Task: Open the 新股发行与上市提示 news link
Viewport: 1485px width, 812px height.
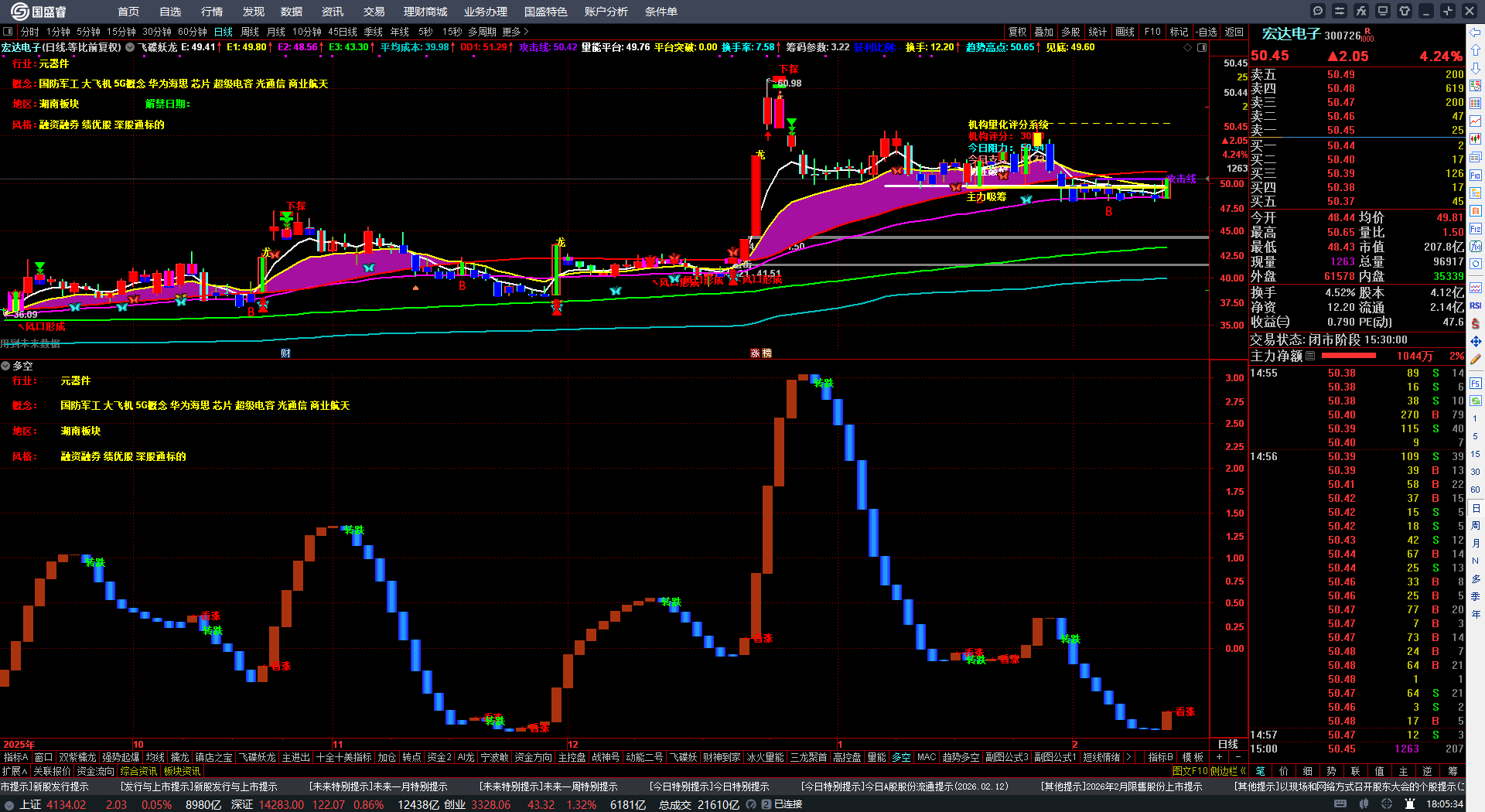Action: pyautogui.click(x=199, y=786)
